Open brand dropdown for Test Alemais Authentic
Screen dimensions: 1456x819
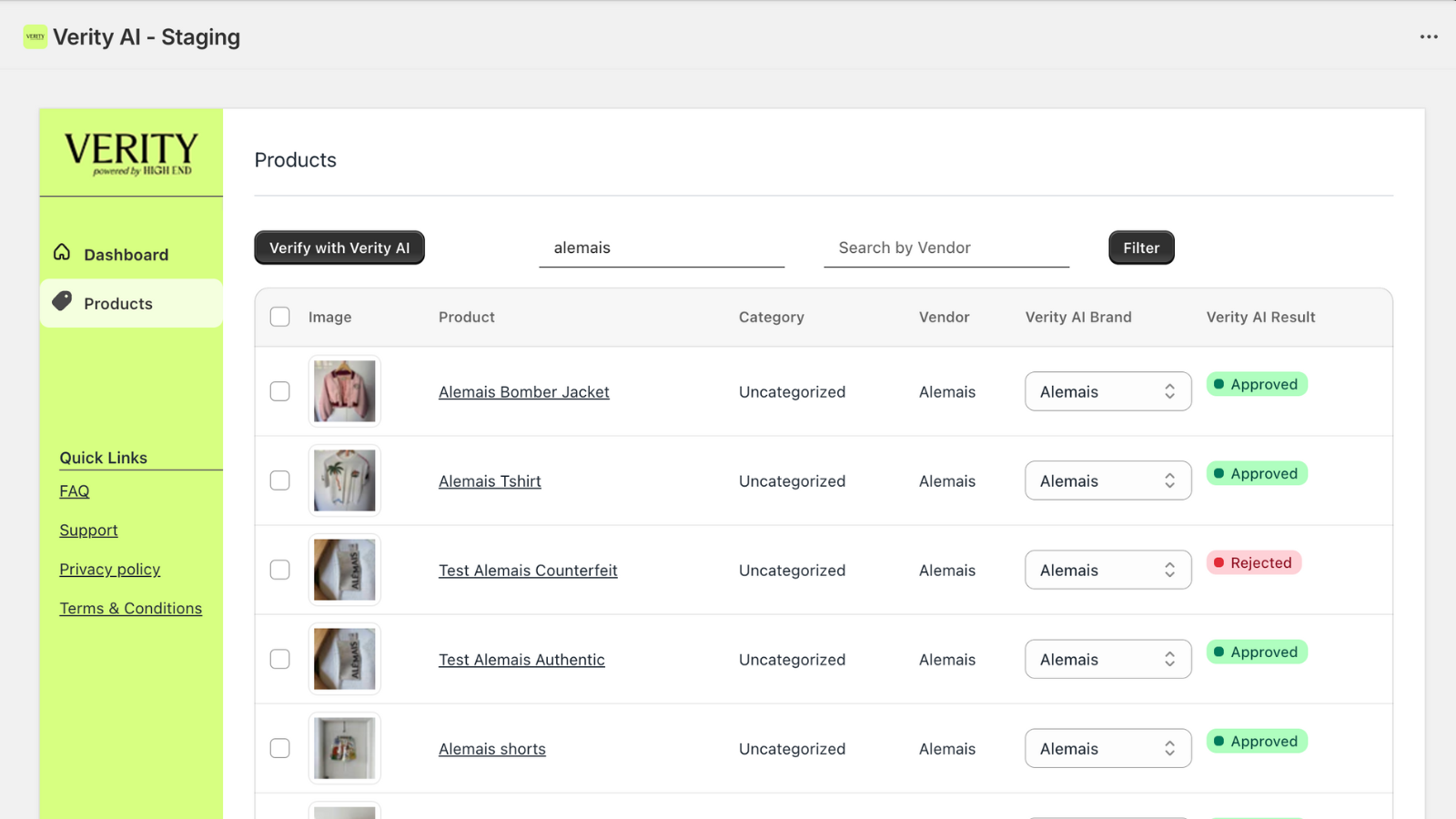pyautogui.click(x=1108, y=659)
